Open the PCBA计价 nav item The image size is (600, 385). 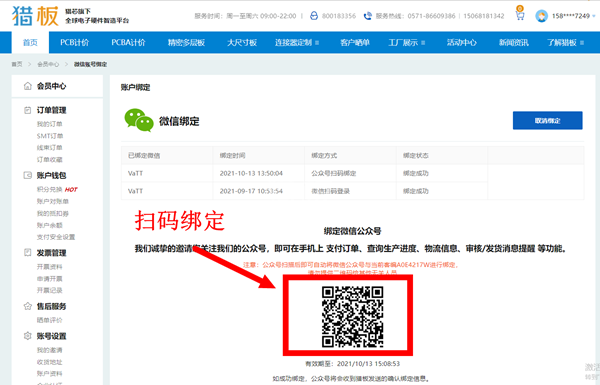click(129, 42)
